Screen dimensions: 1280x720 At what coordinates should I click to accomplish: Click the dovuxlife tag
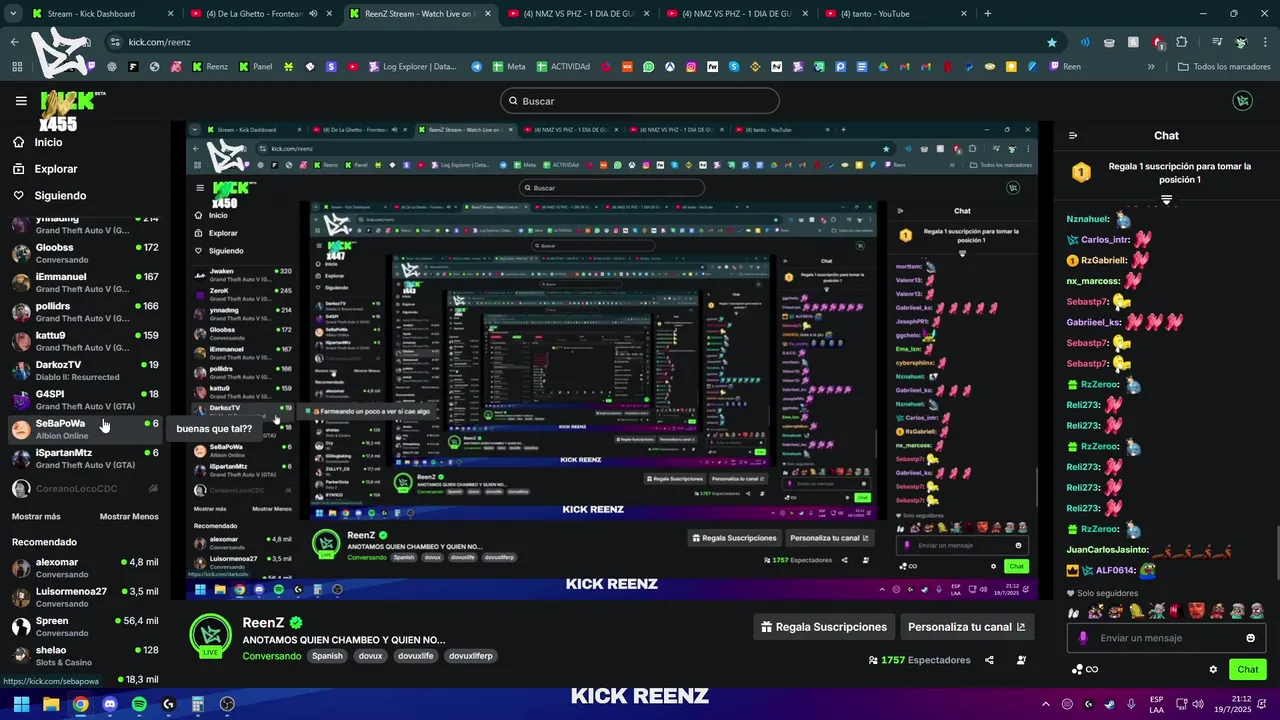(x=415, y=656)
